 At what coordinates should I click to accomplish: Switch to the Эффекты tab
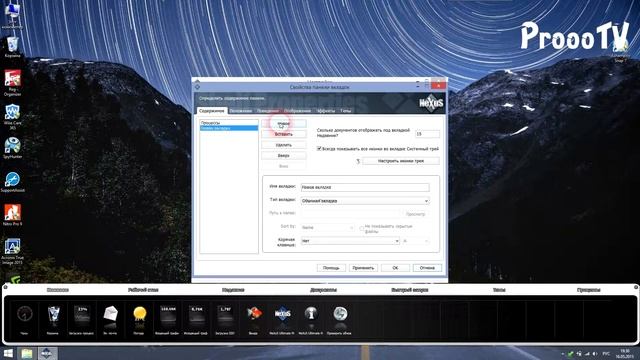(x=326, y=111)
